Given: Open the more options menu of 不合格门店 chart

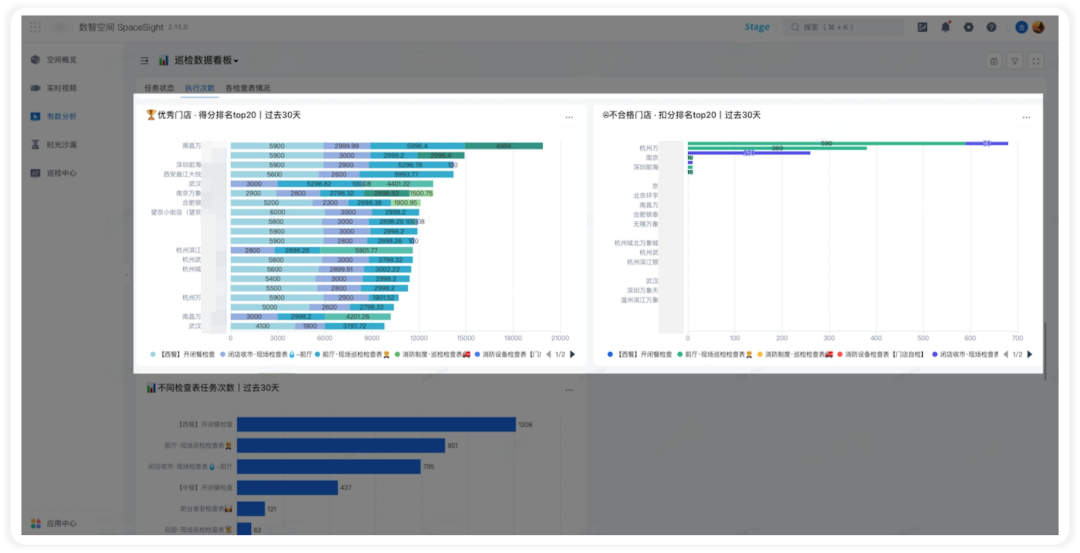Looking at the screenshot, I should click(1026, 117).
